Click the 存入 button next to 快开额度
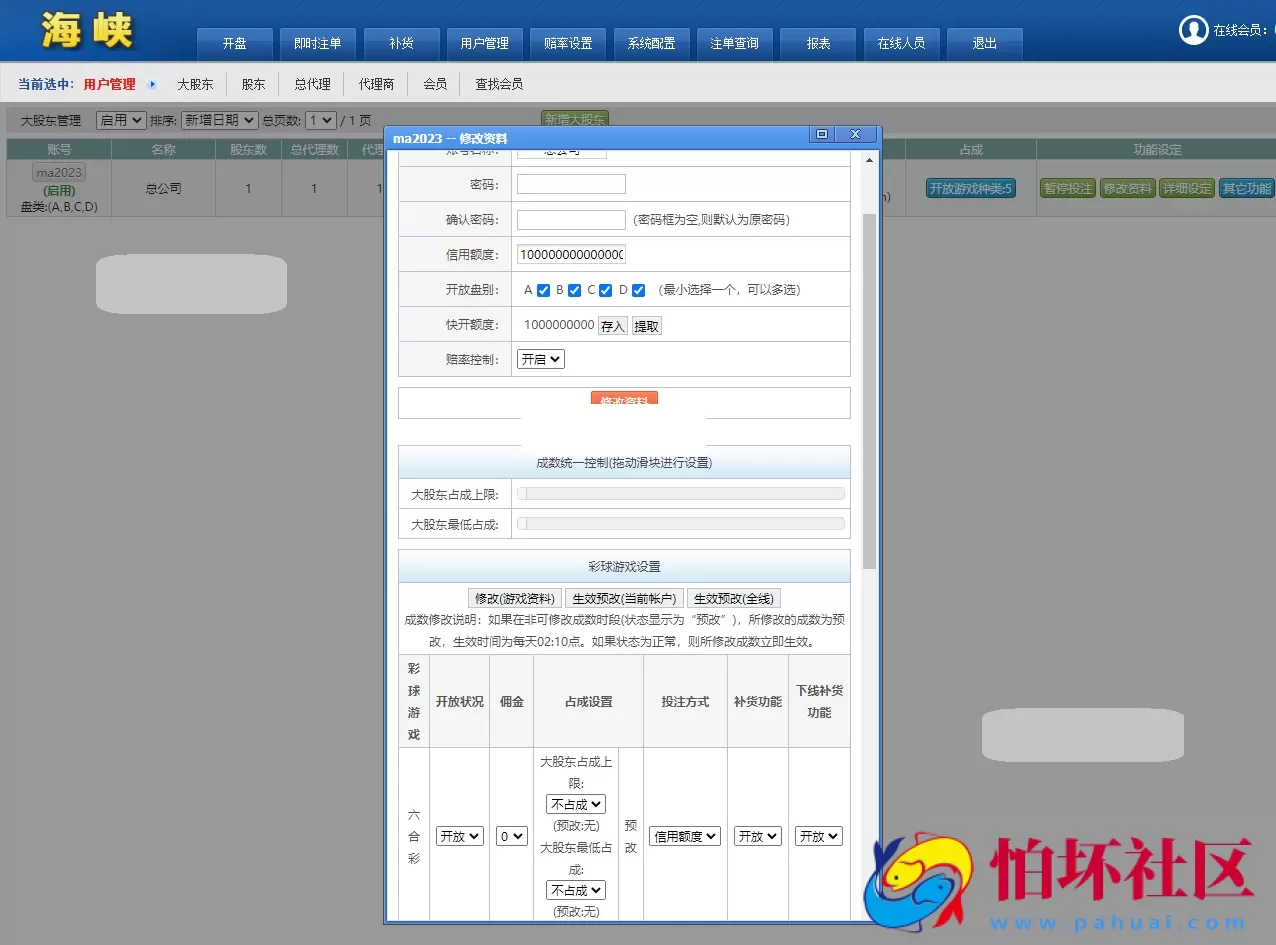 pyautogui.click(x=612, y=325)
